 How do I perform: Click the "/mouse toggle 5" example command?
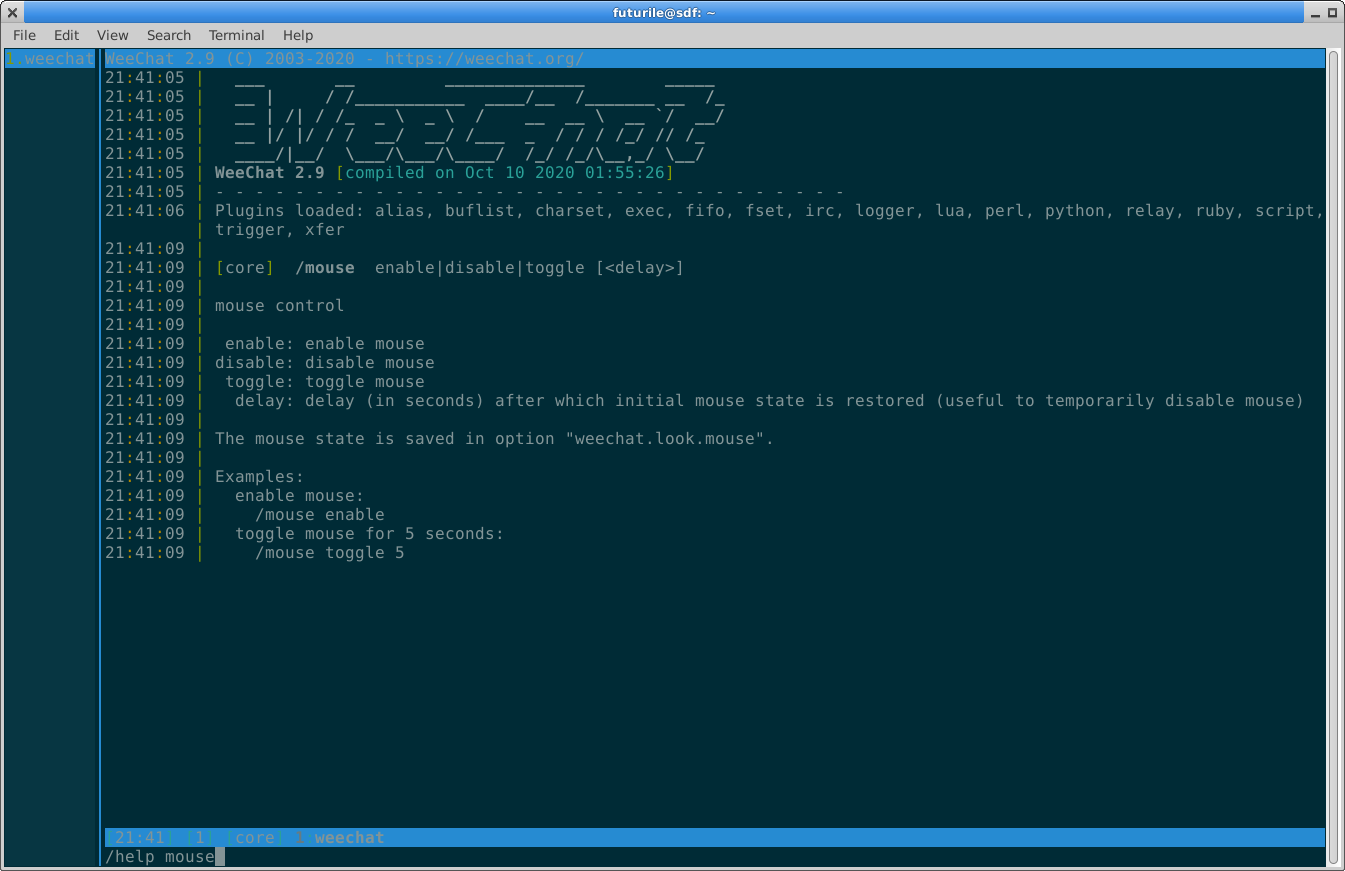[x=330, y=553]
